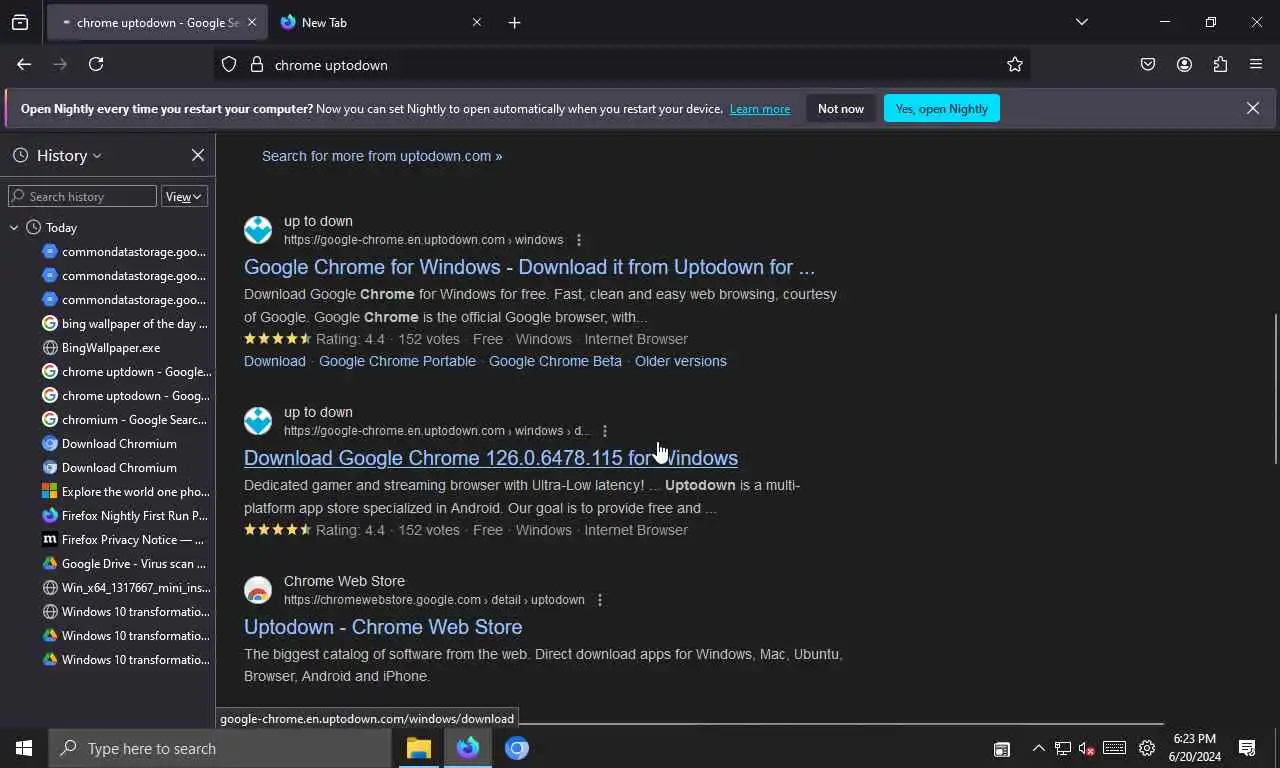Image resolution: width=1280 pixels, height=768 pixels.
Task: Open Google Chrome Beta sitelink
Action: [555, 361]
